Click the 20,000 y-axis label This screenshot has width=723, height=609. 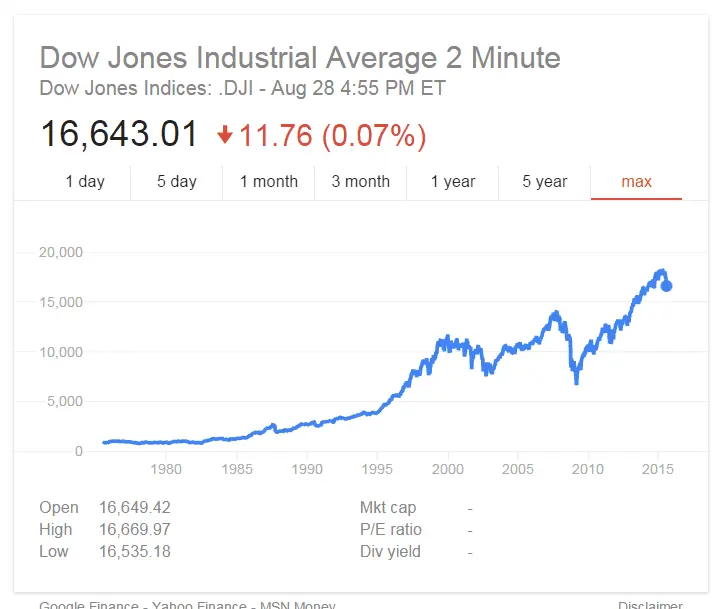pyautogui.click(x=61, y=252)
